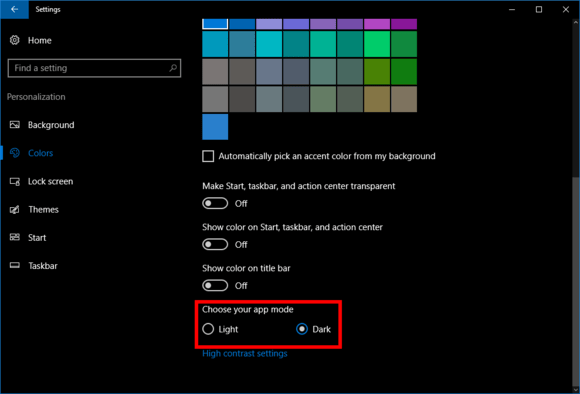Select the Dark app mode
Viewport: 580px width, 394px height.
tap(302, 329)
